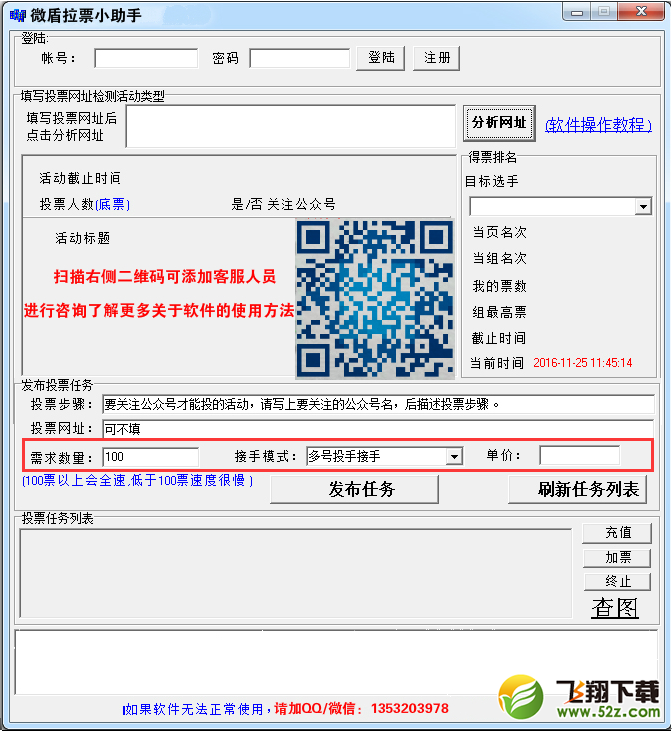Click the 注册 register button

pyautogui.click(x=436, y=58)
